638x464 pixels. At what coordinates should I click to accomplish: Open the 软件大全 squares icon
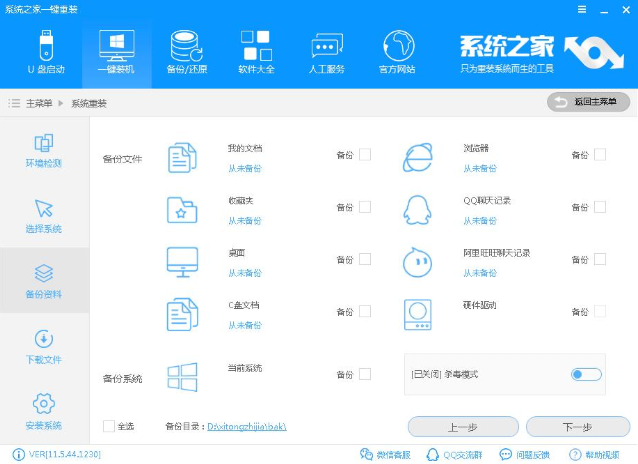pyautogui.click(x=256, y=45)
